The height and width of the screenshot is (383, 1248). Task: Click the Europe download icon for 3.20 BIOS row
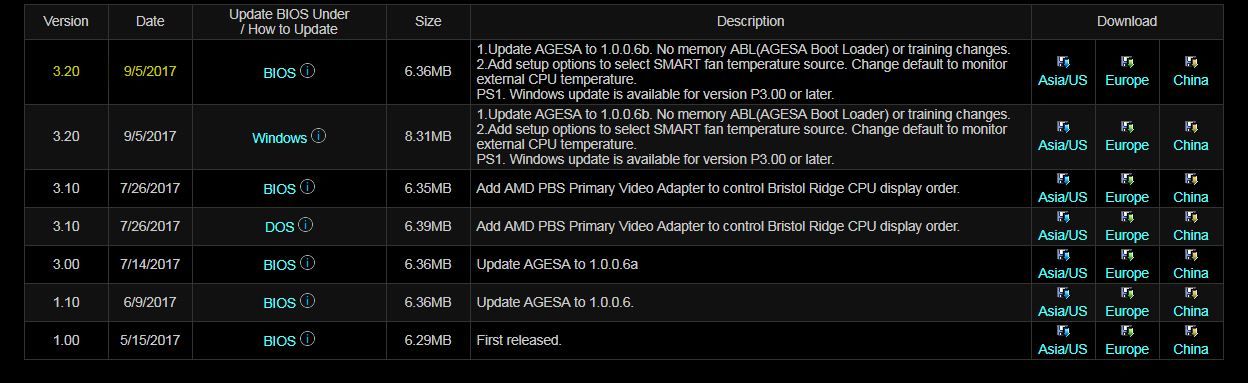(1127, 62)
